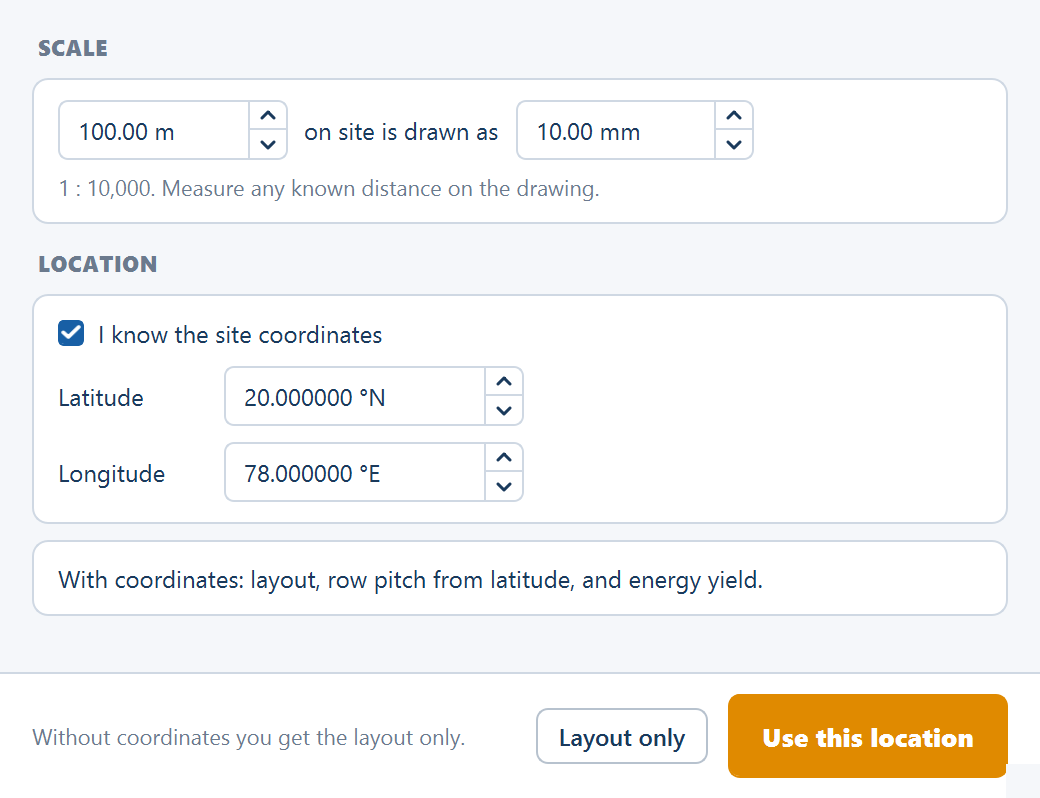Click the LOCATION section heading
The image size is (1040, 798).
coord(98,264)
